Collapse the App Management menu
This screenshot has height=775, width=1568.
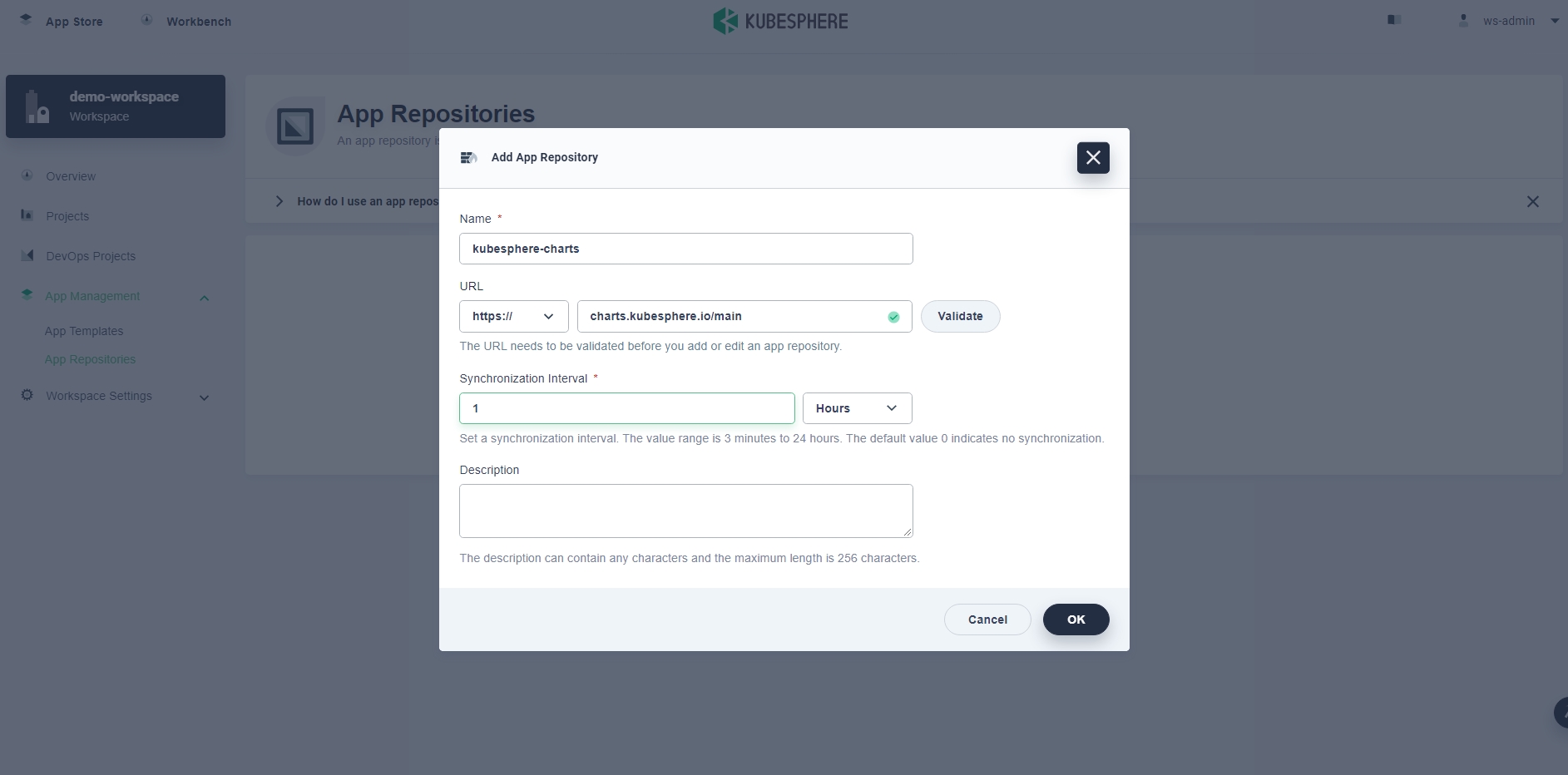tap(204, 298)
